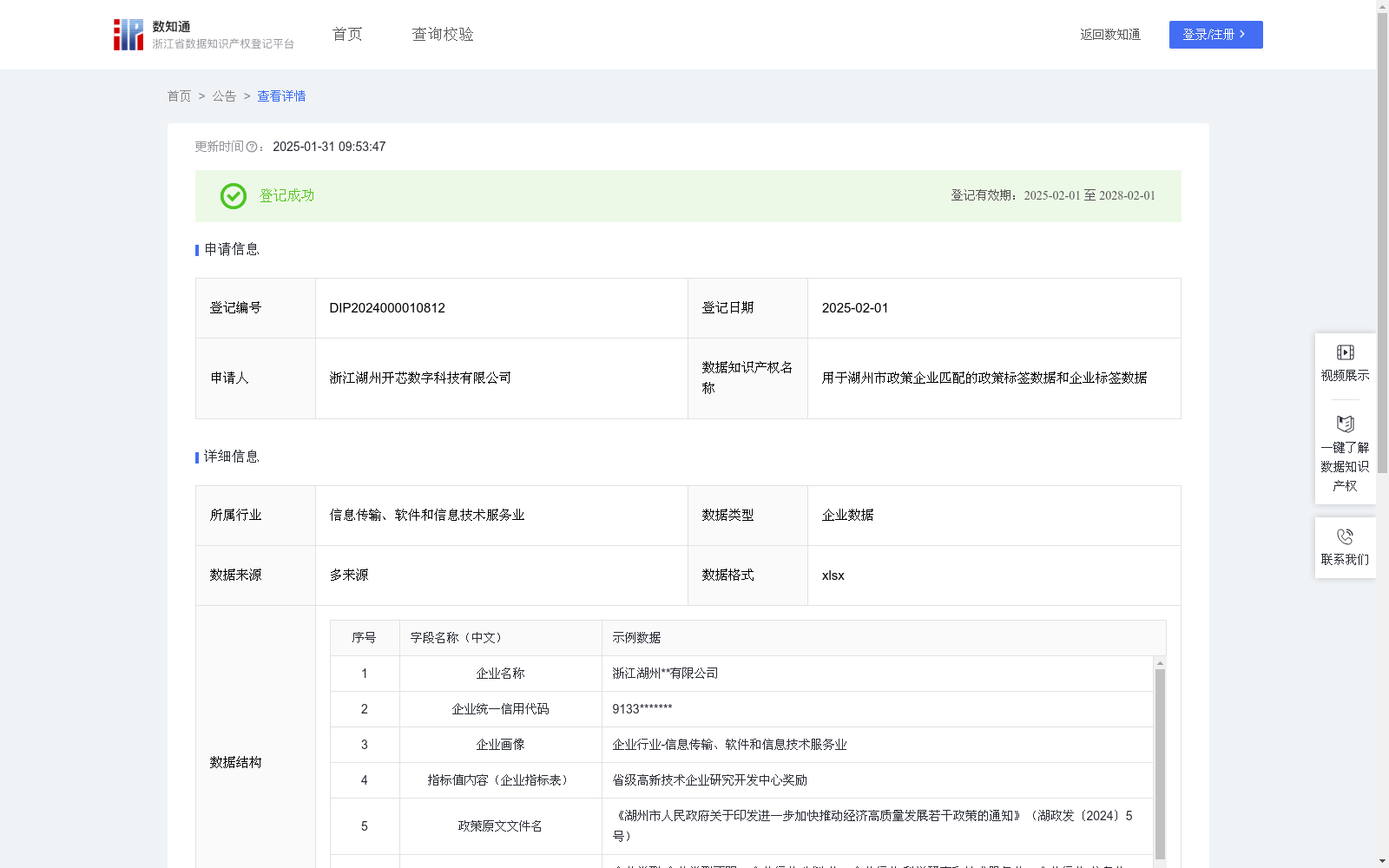Open 查询校验 in the top navigation
Image resolution: width=1389 pixels, height=868 pixels.
point(443,34)
